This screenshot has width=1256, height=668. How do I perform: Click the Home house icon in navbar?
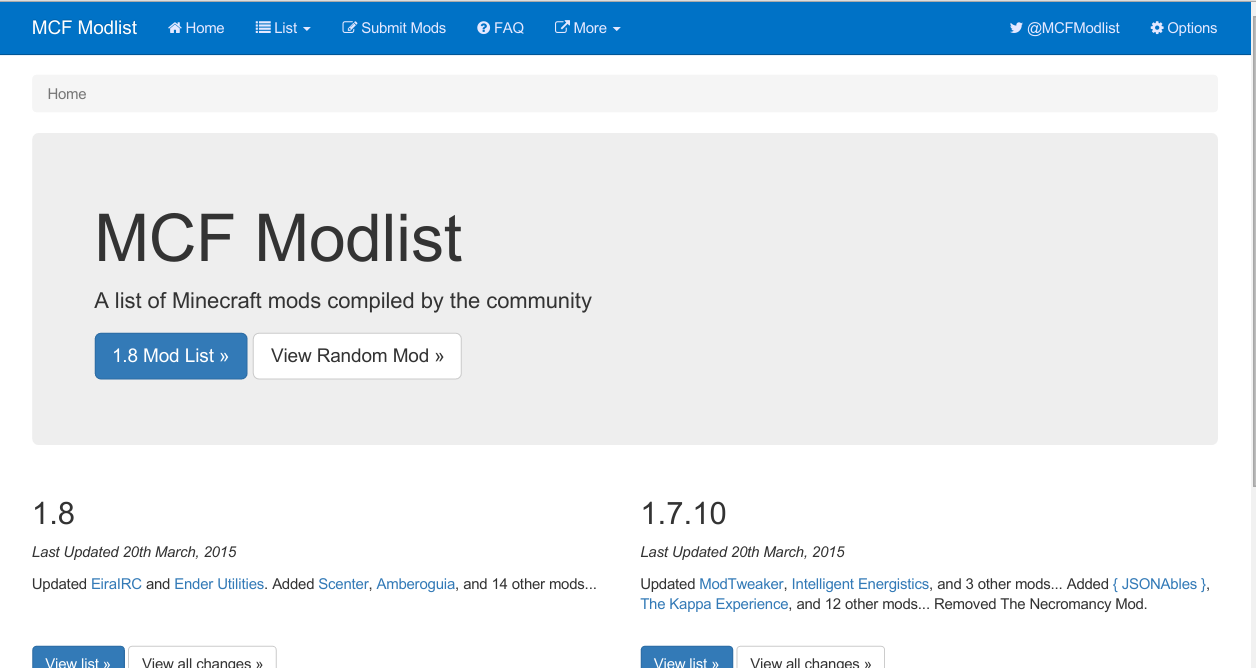[x=175, y=28]
